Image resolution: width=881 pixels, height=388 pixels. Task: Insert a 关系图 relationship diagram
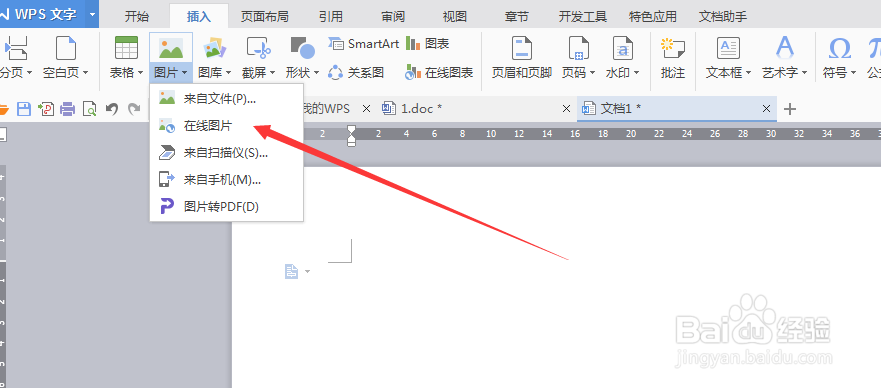tap(357, 72)
